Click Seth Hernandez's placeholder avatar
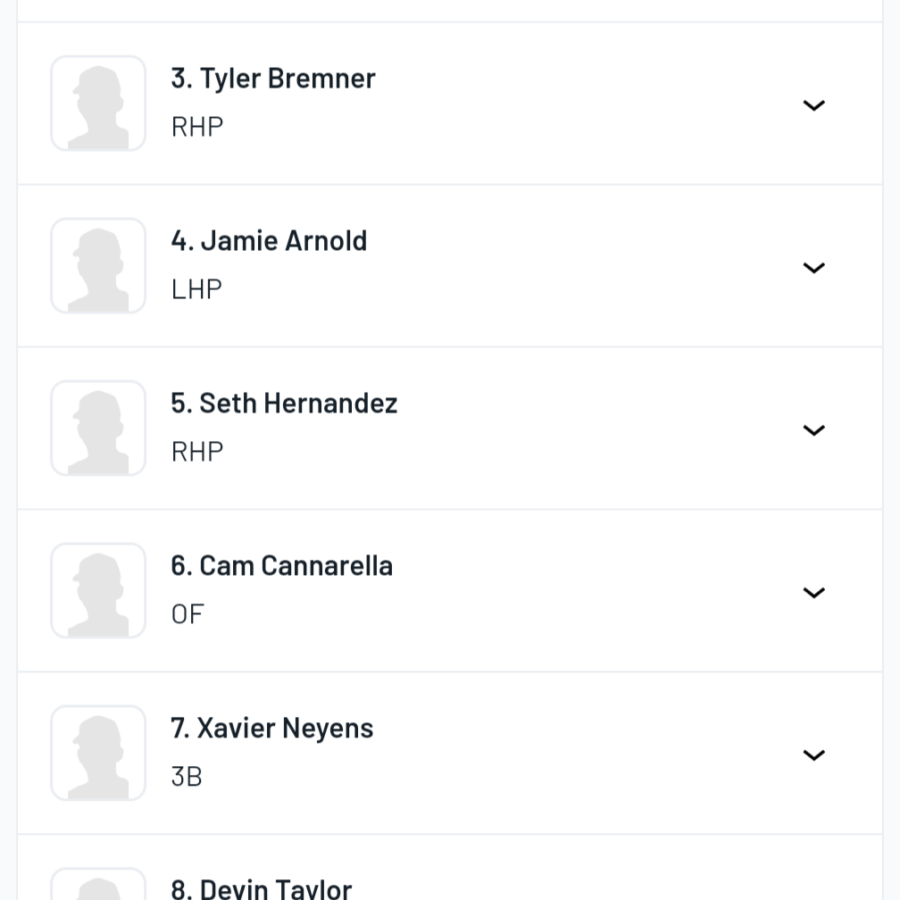The image size is (900, 900). pos(98,428)
